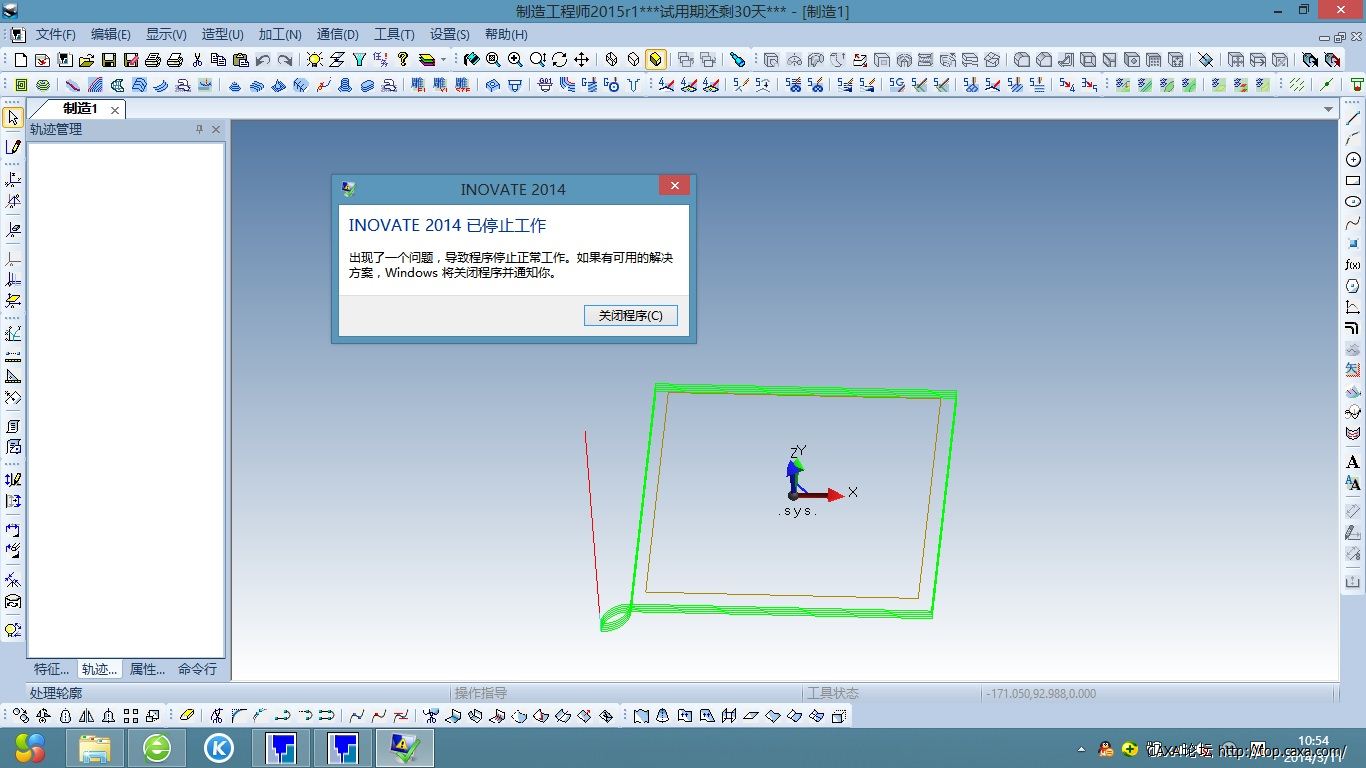Click the 处理轮廓 status text
Screen dimensions: 1366x768
56,693
